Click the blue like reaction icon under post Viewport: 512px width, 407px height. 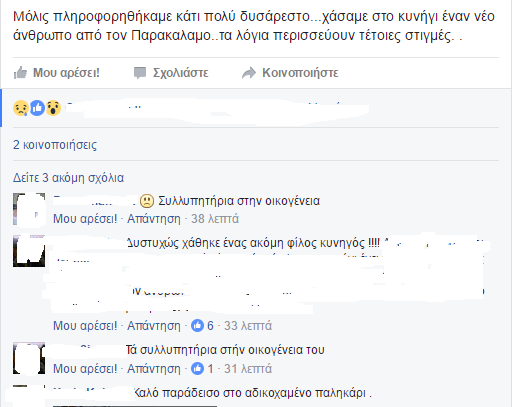tap(37, 108)
